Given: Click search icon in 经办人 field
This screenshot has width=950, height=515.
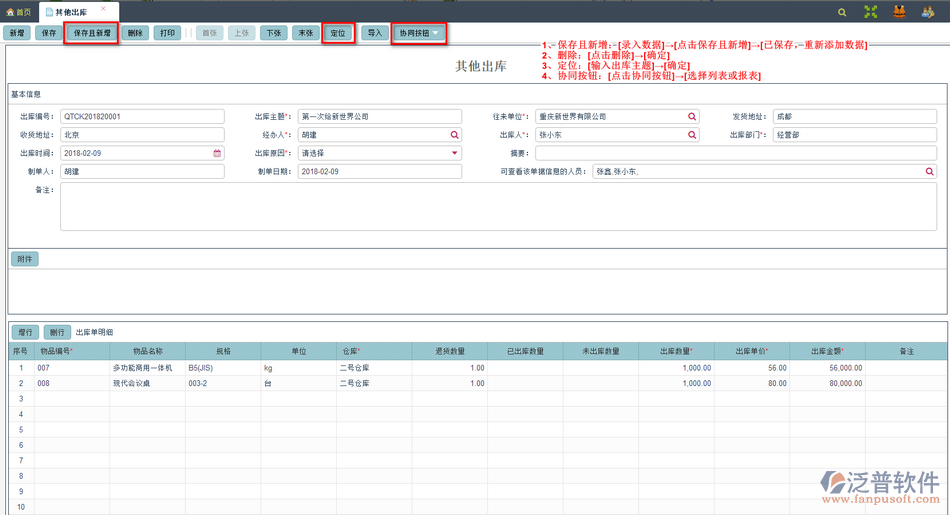Looking at the screenshot, I should click(x=455, y=135).
